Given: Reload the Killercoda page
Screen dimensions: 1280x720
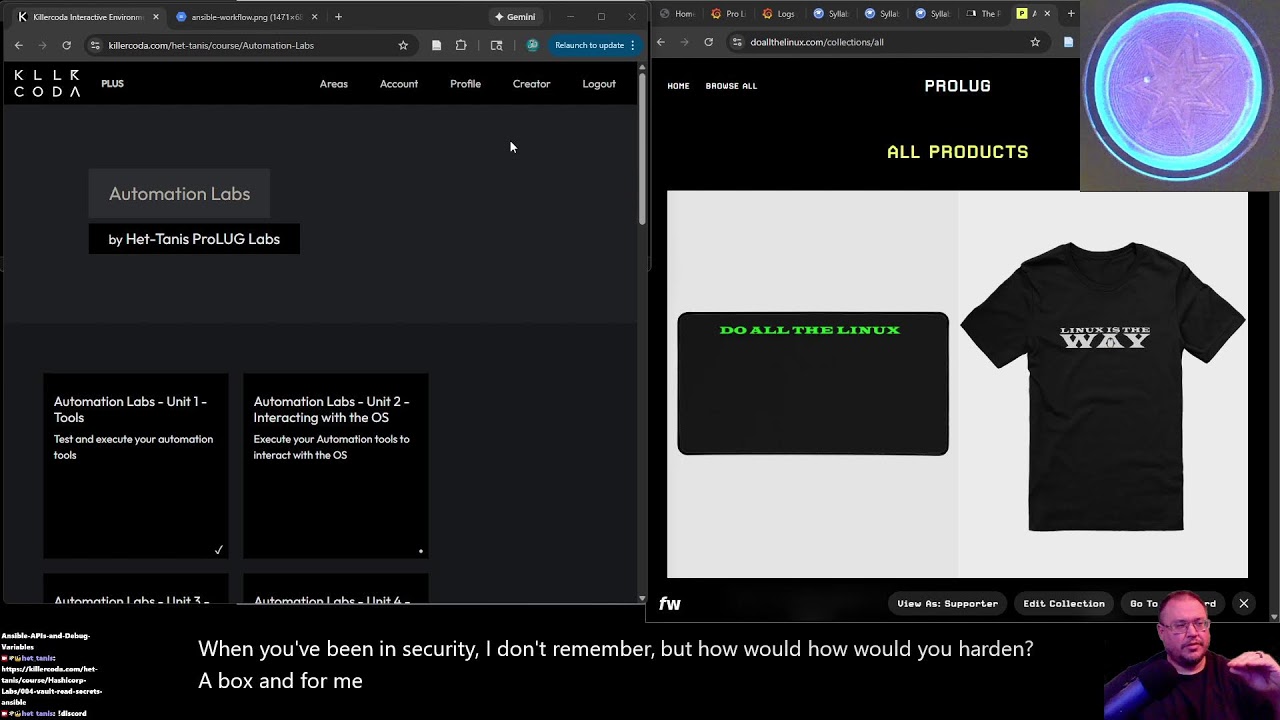Looking at the screenshot, I should [66, 45].
